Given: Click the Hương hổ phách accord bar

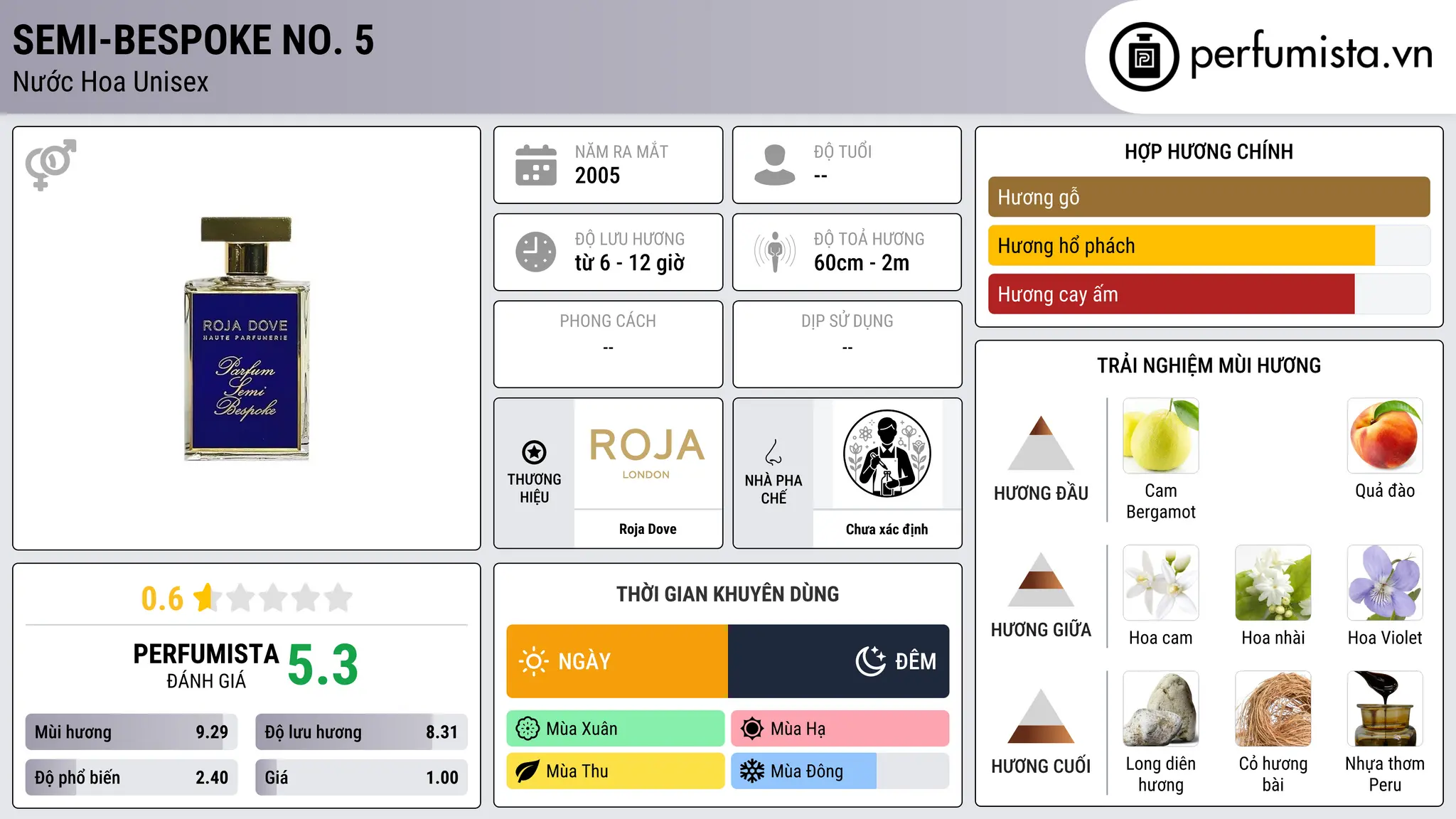Looking at the screenshot, I should pyautogui.click(x=1209, y=246).
